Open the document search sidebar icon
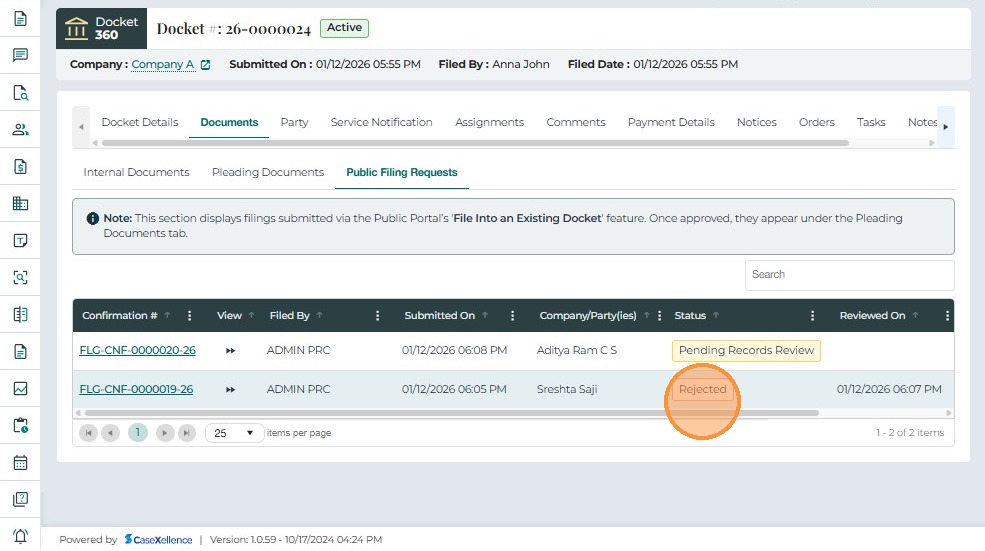Screen dimensions: 985x551 tap(20, 93)
